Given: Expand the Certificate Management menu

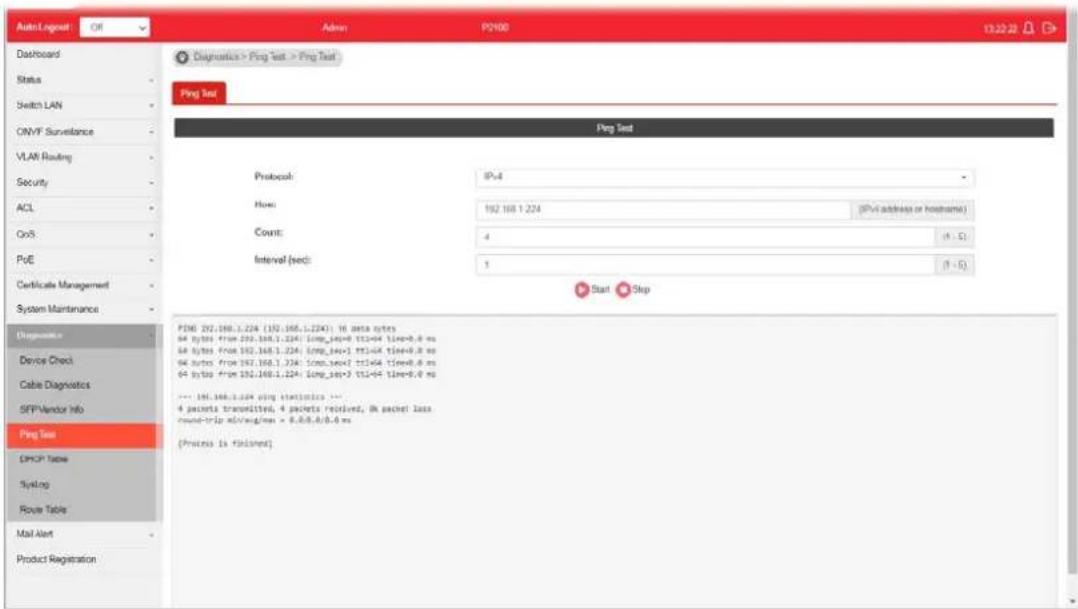Looking at the screenshot, I should (82, 285).
